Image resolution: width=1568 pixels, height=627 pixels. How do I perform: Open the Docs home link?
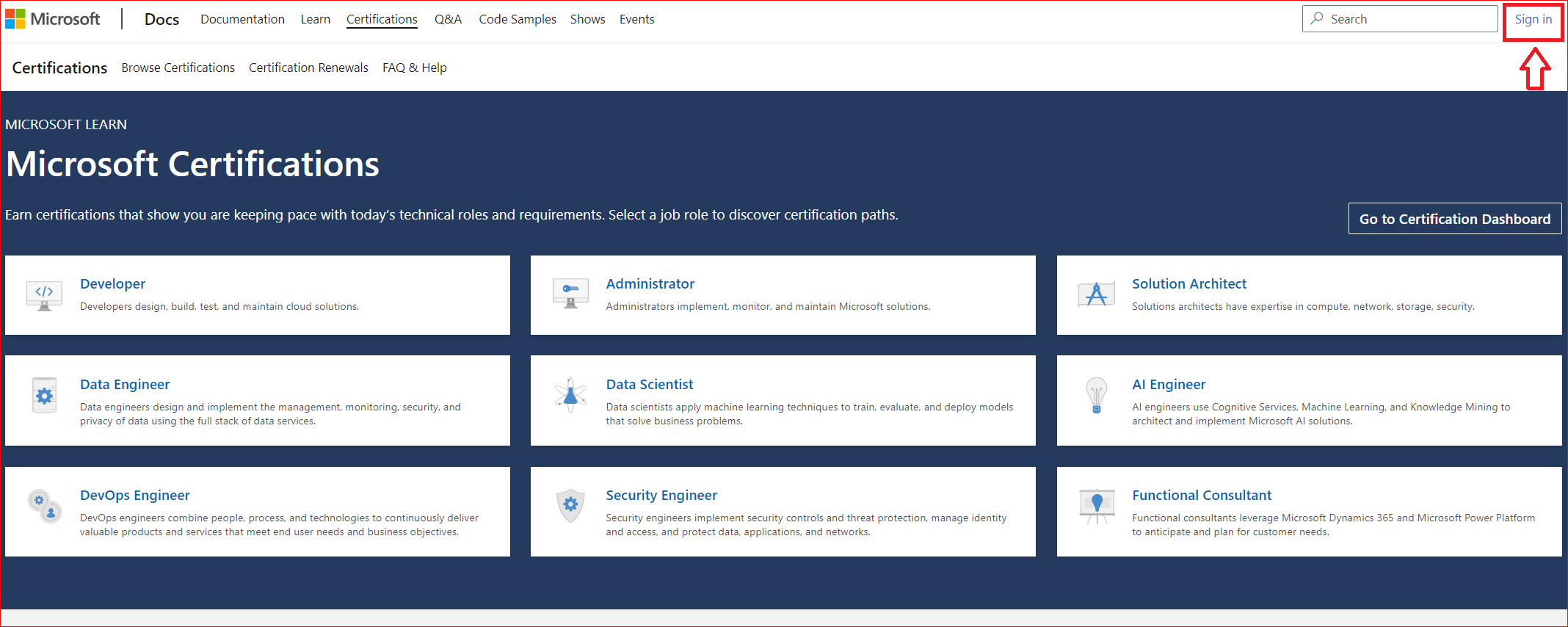(161, 19)
